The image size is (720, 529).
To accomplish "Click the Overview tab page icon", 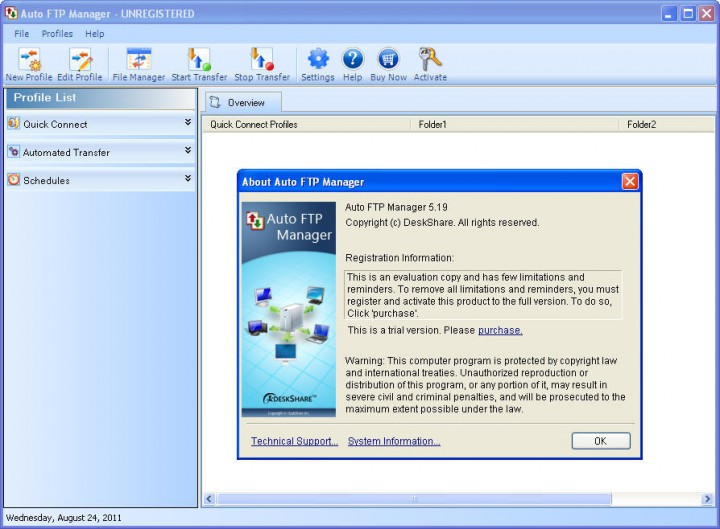I will tap(215, 102).
